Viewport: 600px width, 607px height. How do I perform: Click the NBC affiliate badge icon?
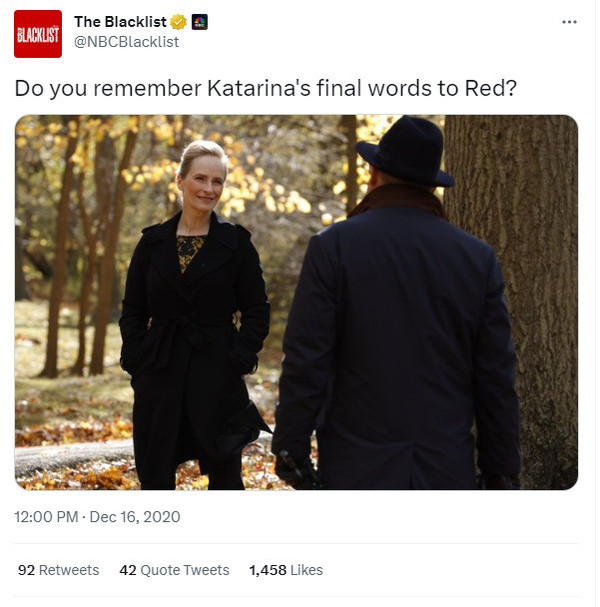(x=199, y=22)
